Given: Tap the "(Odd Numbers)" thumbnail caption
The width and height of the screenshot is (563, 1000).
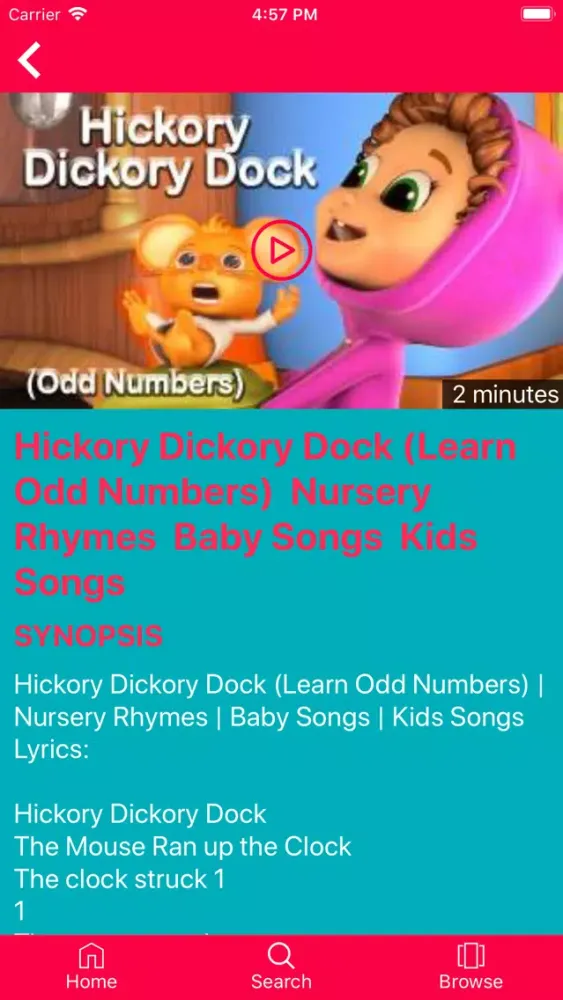Looking at the screenshot, I should [x=135, y=383].
